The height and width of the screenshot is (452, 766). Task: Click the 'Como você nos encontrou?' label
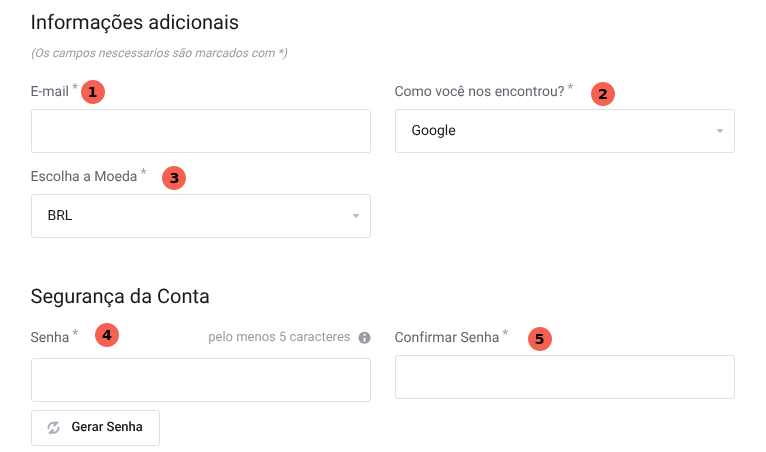479,91
